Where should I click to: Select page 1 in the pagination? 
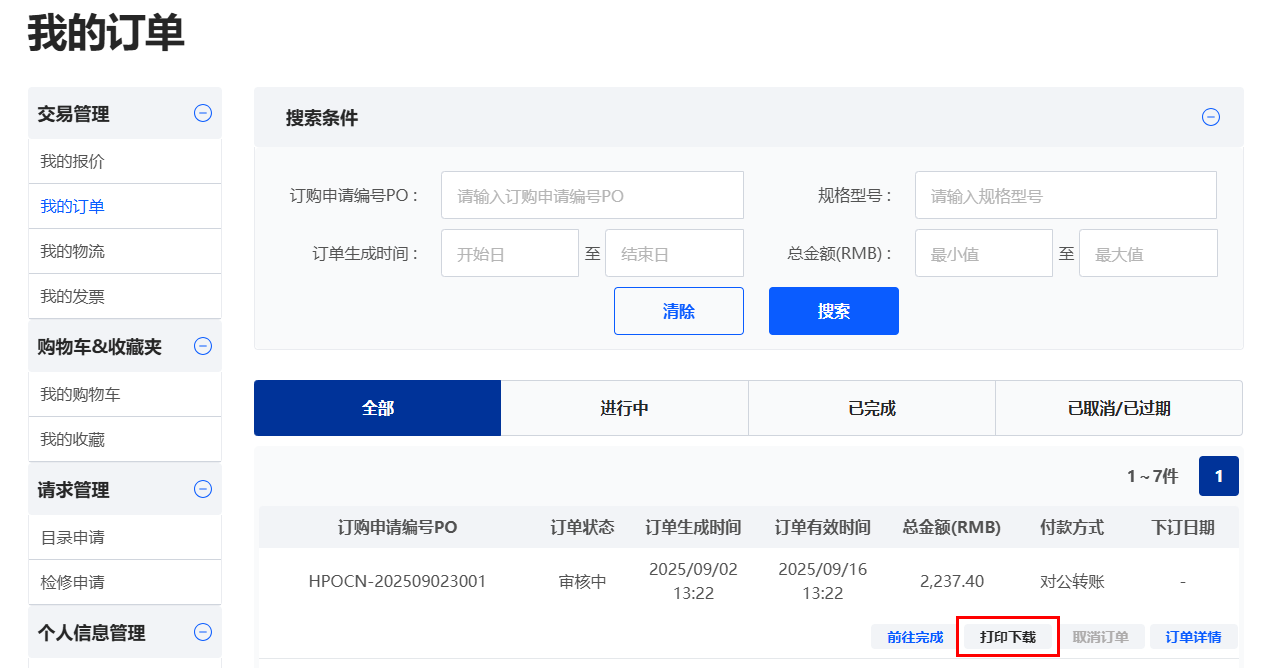tap(1218, 476)
